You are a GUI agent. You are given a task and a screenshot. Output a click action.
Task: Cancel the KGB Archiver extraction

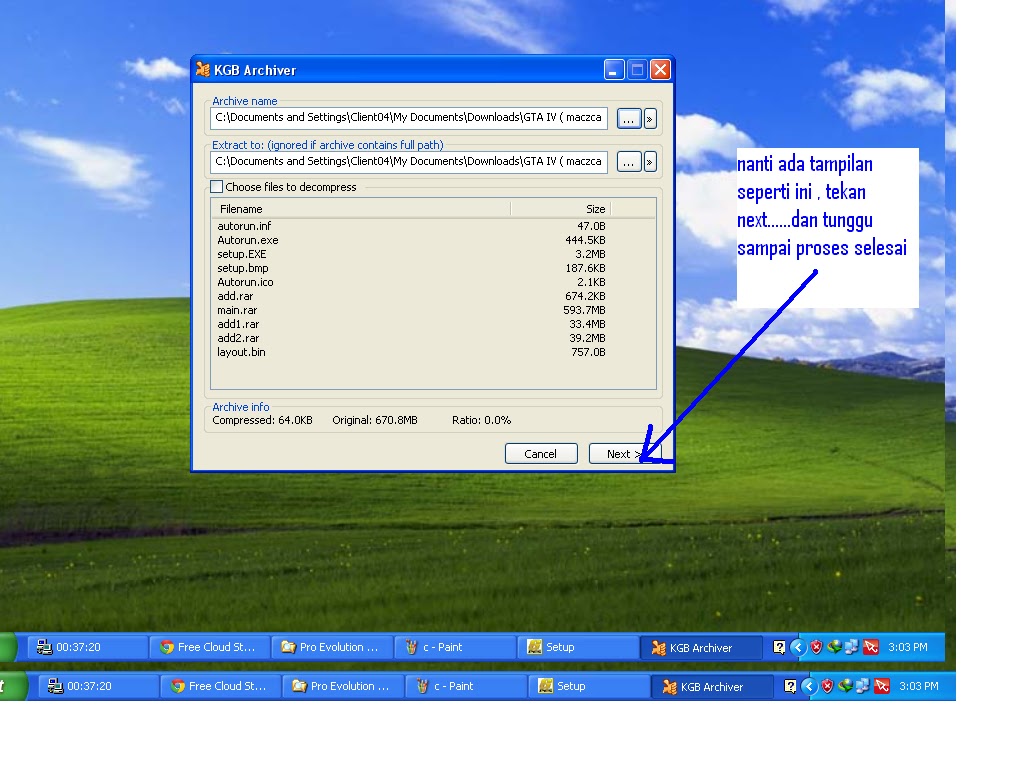coord(541,453)
